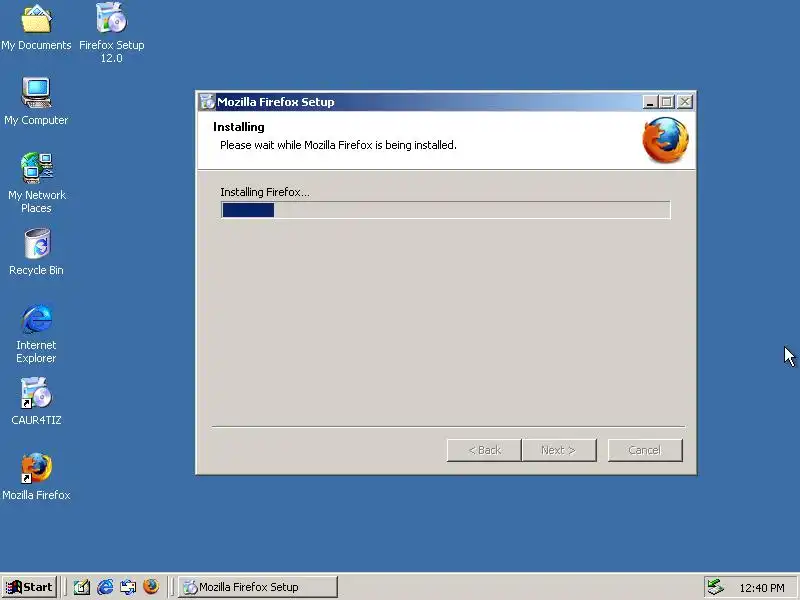Select the Mozilla Firefox desktop shortcut
800x600 pixels.
pos(36,477)
